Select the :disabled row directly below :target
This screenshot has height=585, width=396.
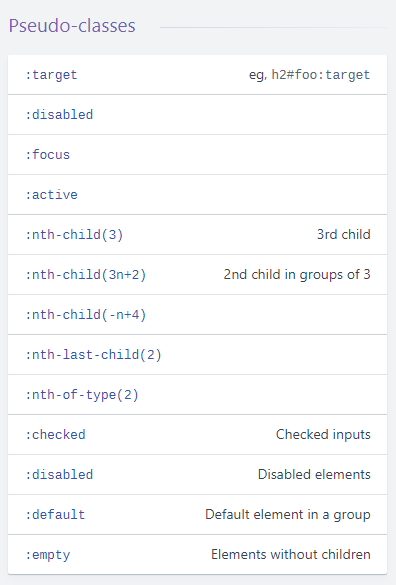tap(197, 115)
